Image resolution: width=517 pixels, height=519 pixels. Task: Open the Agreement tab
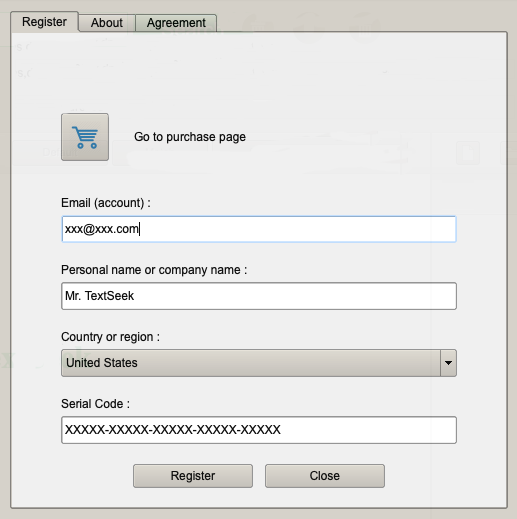point(176,23)
